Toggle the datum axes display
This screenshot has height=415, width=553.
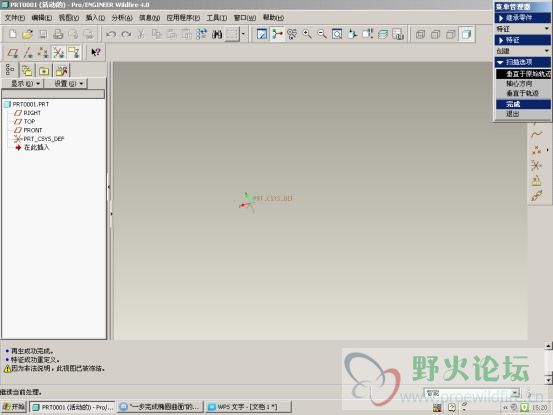click(x=28, y=53)
